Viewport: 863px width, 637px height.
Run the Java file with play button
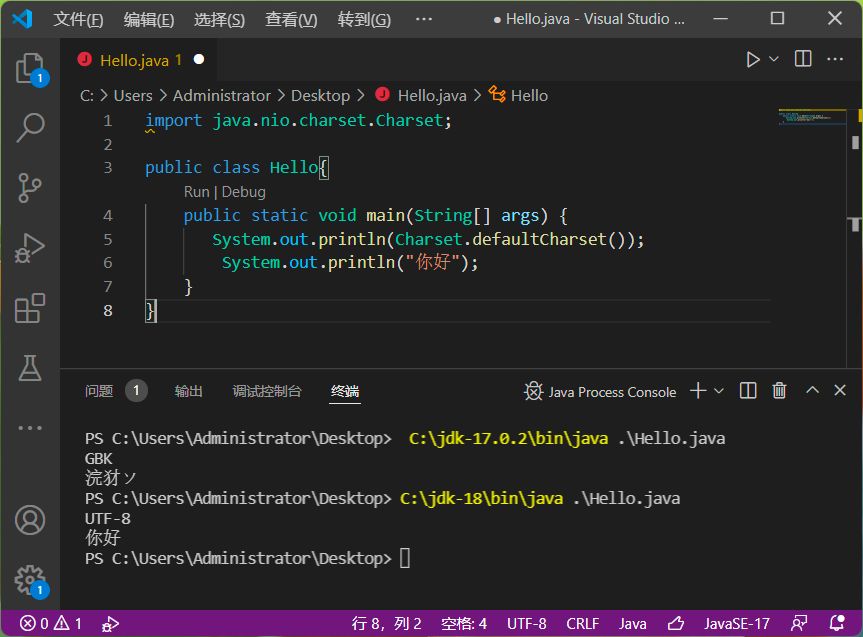coord(752,59)
